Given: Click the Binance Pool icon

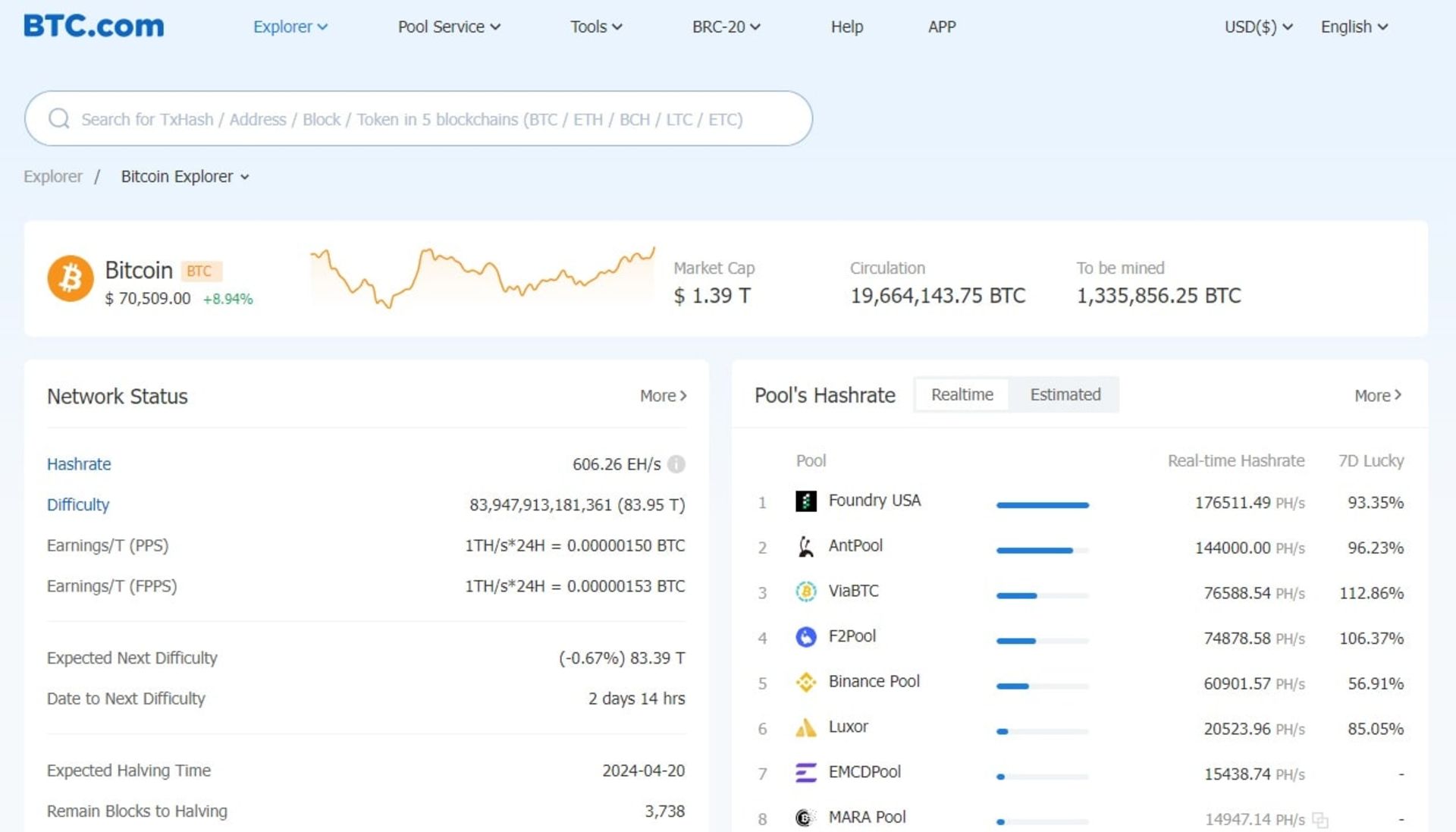Looking at the screenshot, I should 805,682.
